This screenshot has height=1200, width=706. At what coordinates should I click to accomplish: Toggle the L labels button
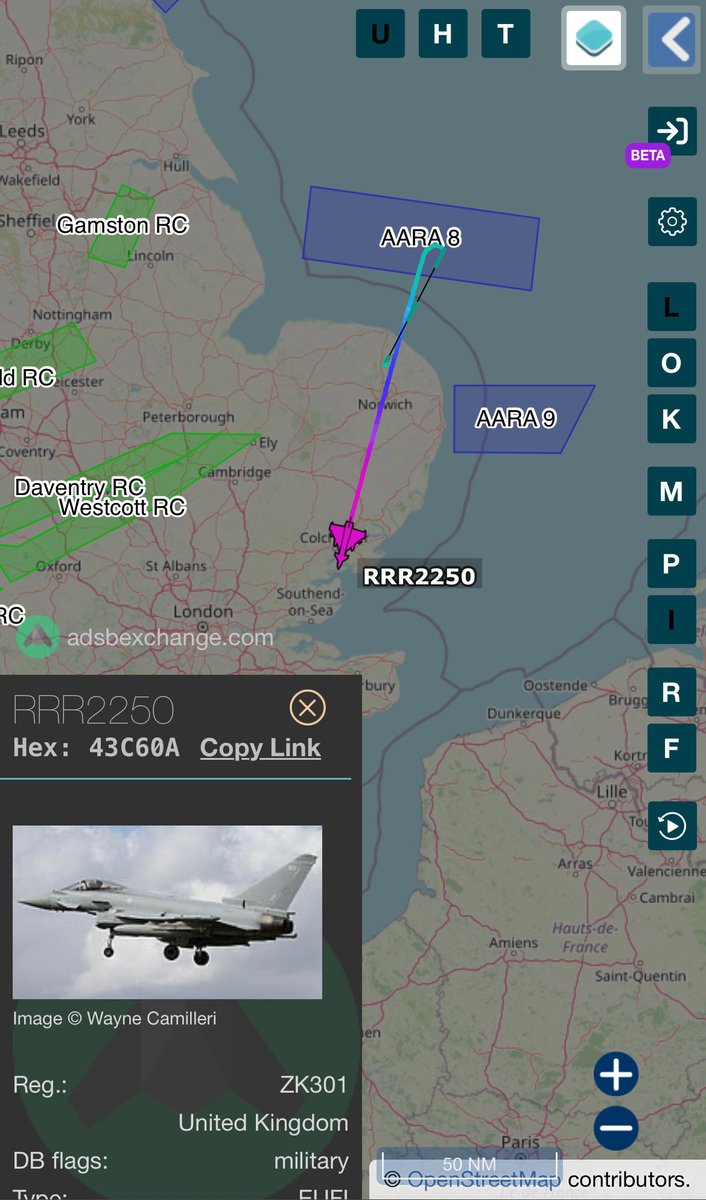point(672,308)
